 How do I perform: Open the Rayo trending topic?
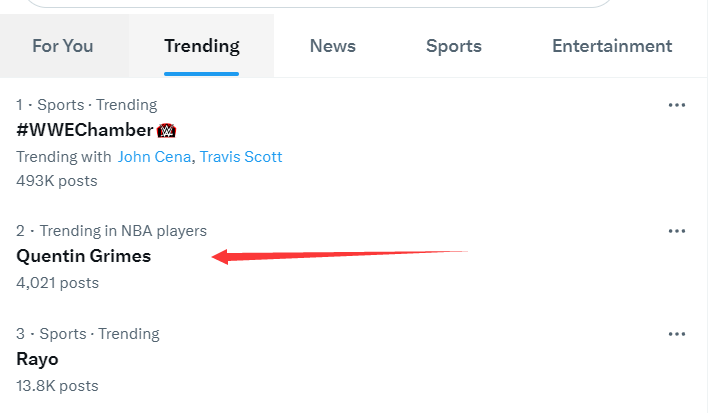point(37,359)
